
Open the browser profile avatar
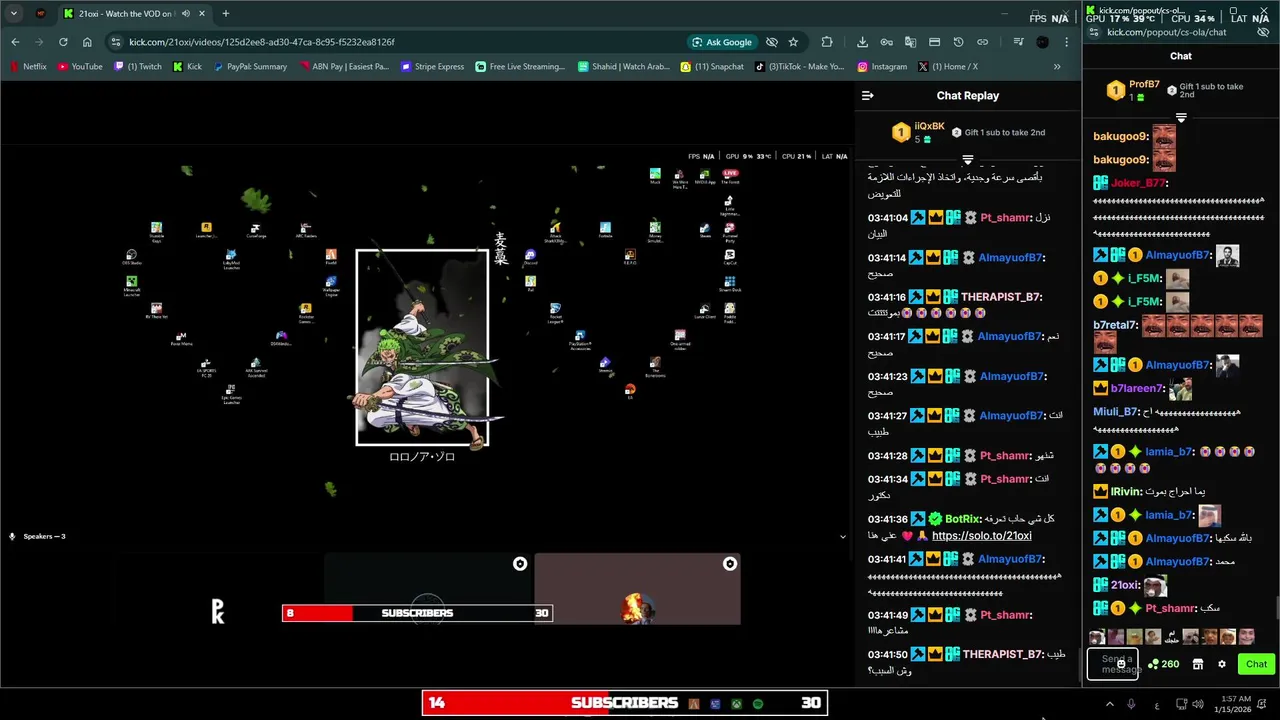(x=1042, y=42)
